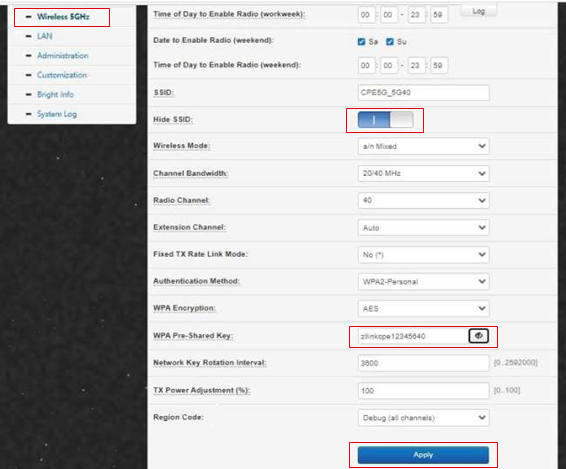Uncheck the Sa weekend checkbox
Viewport: 566px width, 469px height.
361,42
